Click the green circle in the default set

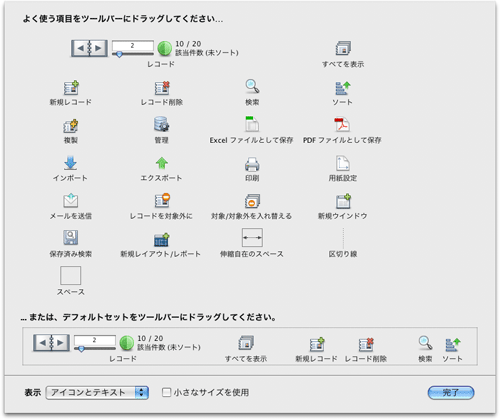127,343
